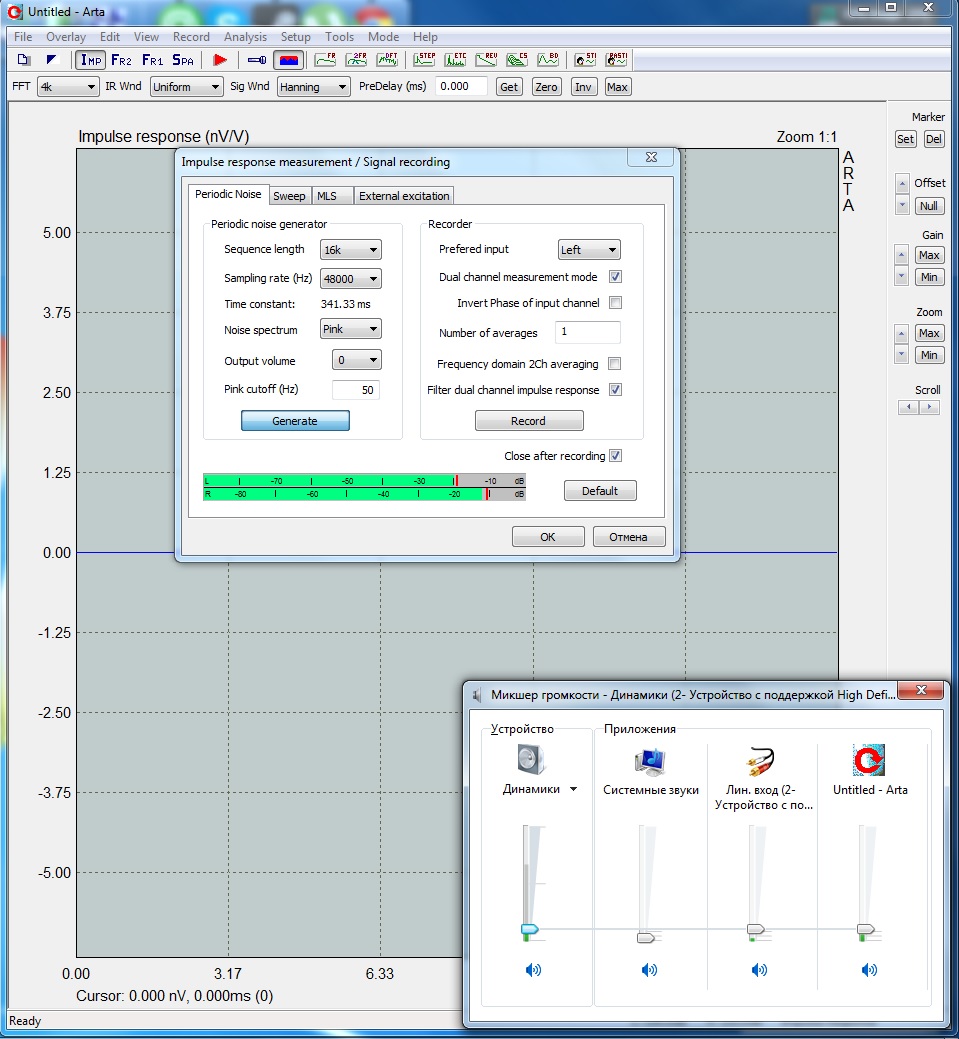Click the Marker Set button
Viewport: 959px width, 1039px height.
(x=905, y=139)
